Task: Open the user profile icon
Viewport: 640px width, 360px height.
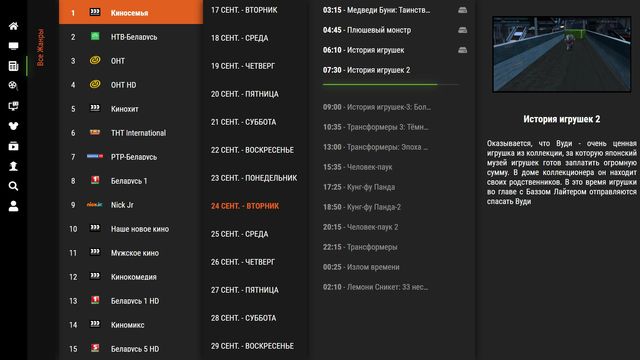Action: pos(13,206)
